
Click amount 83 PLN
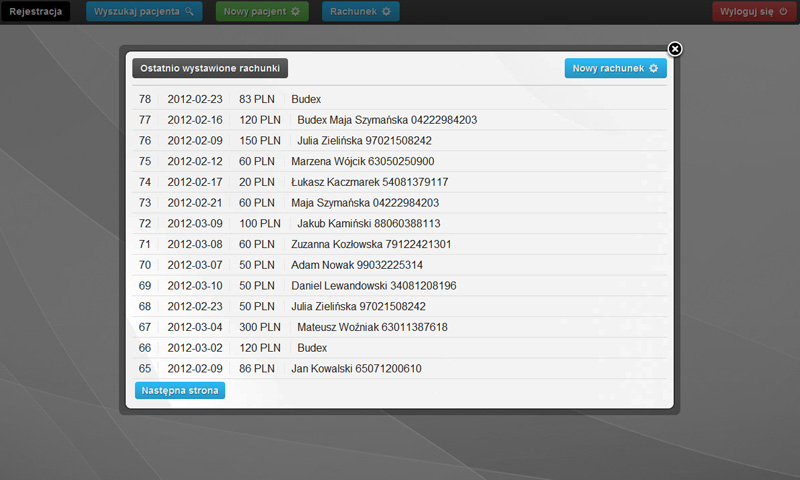(257, 99)
